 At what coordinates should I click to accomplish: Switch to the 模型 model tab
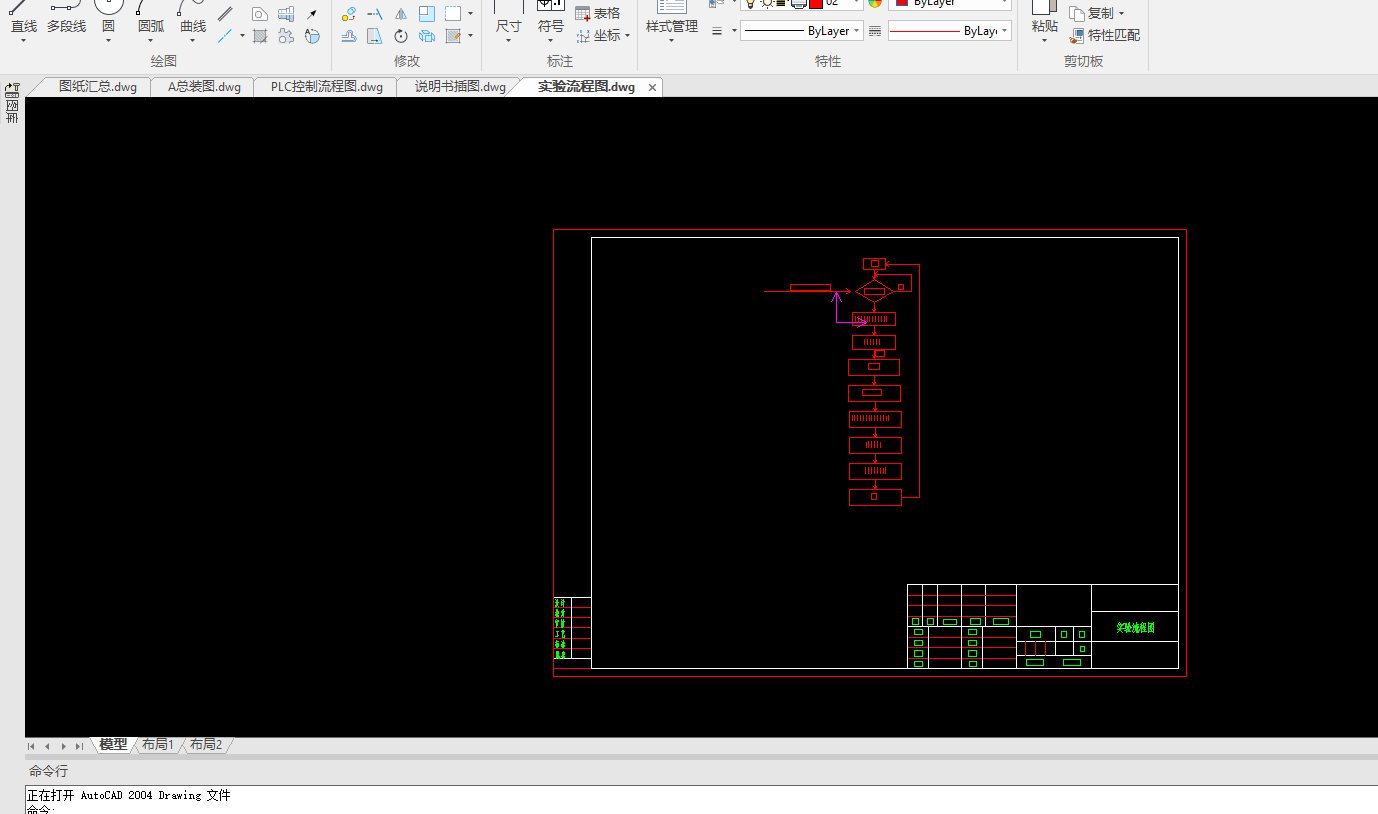[113, 744]
